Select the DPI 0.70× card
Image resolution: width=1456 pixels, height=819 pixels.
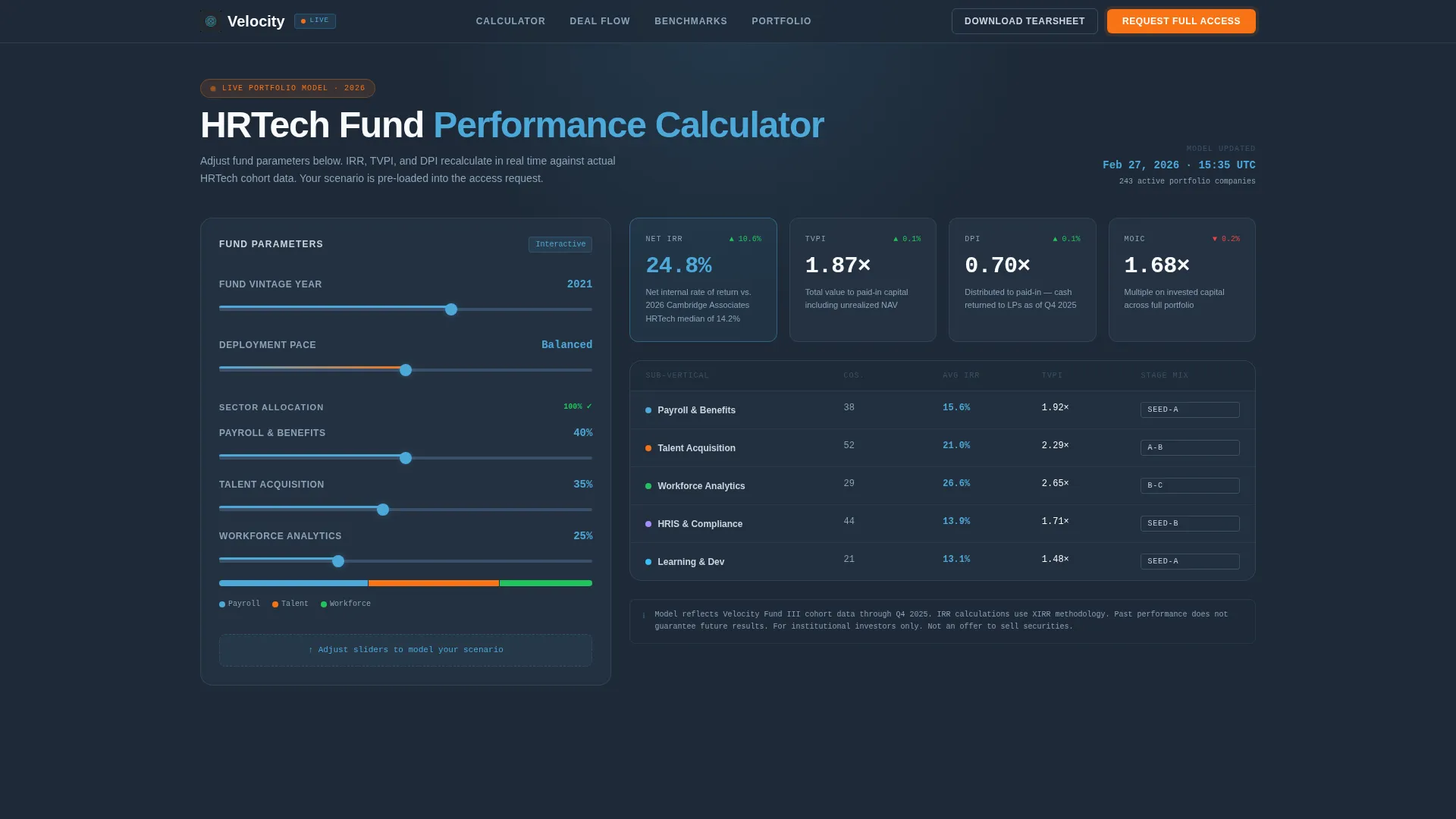click(x=1022, y=280)
